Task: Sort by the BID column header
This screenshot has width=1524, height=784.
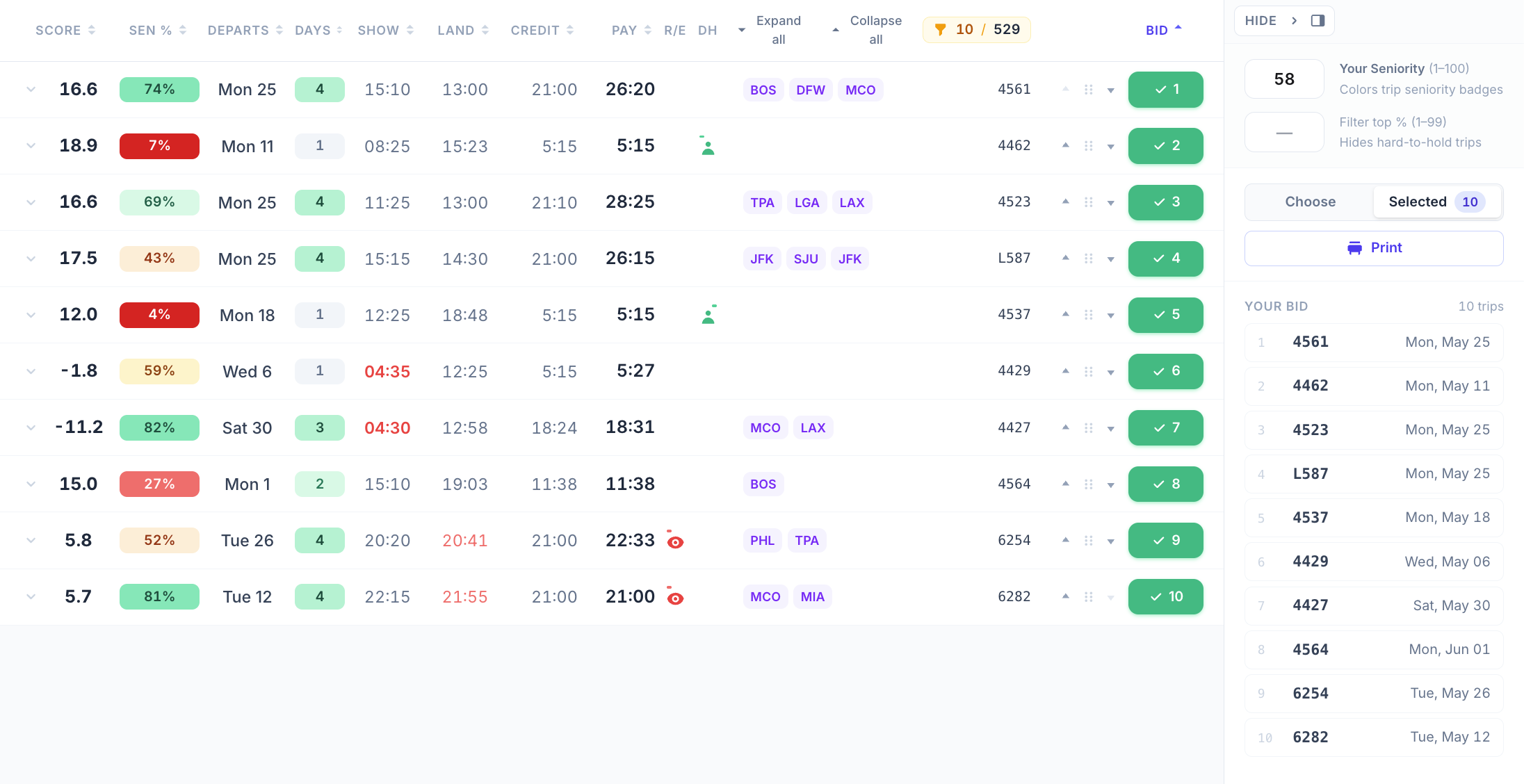Action: [1164, 30]
